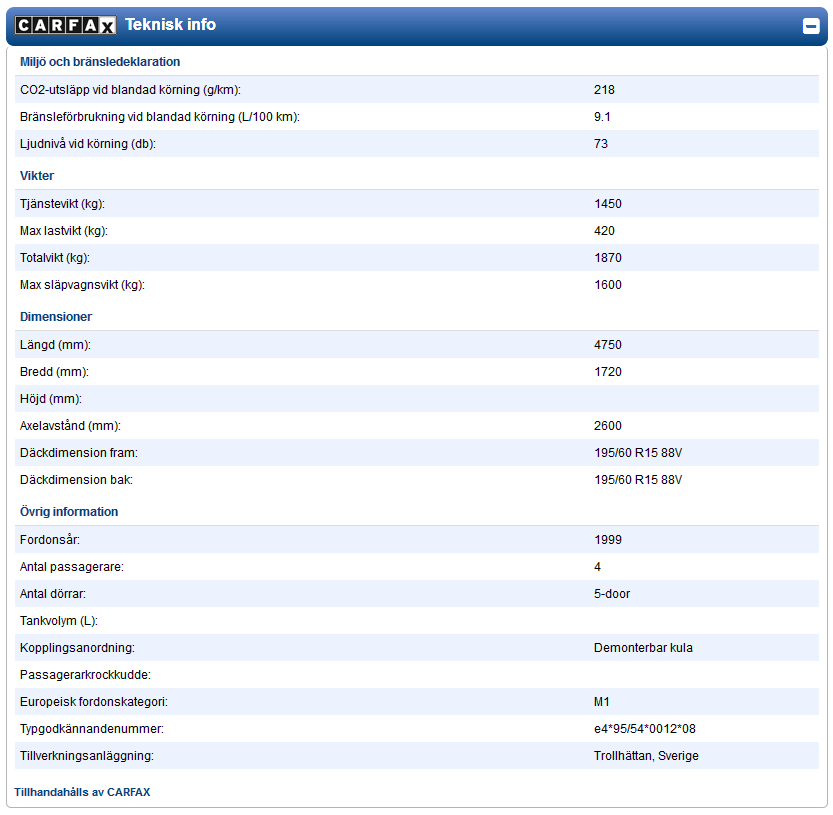Click the Typgodkännandenummer label
833x815 pixels.
(x=92, y=729)
